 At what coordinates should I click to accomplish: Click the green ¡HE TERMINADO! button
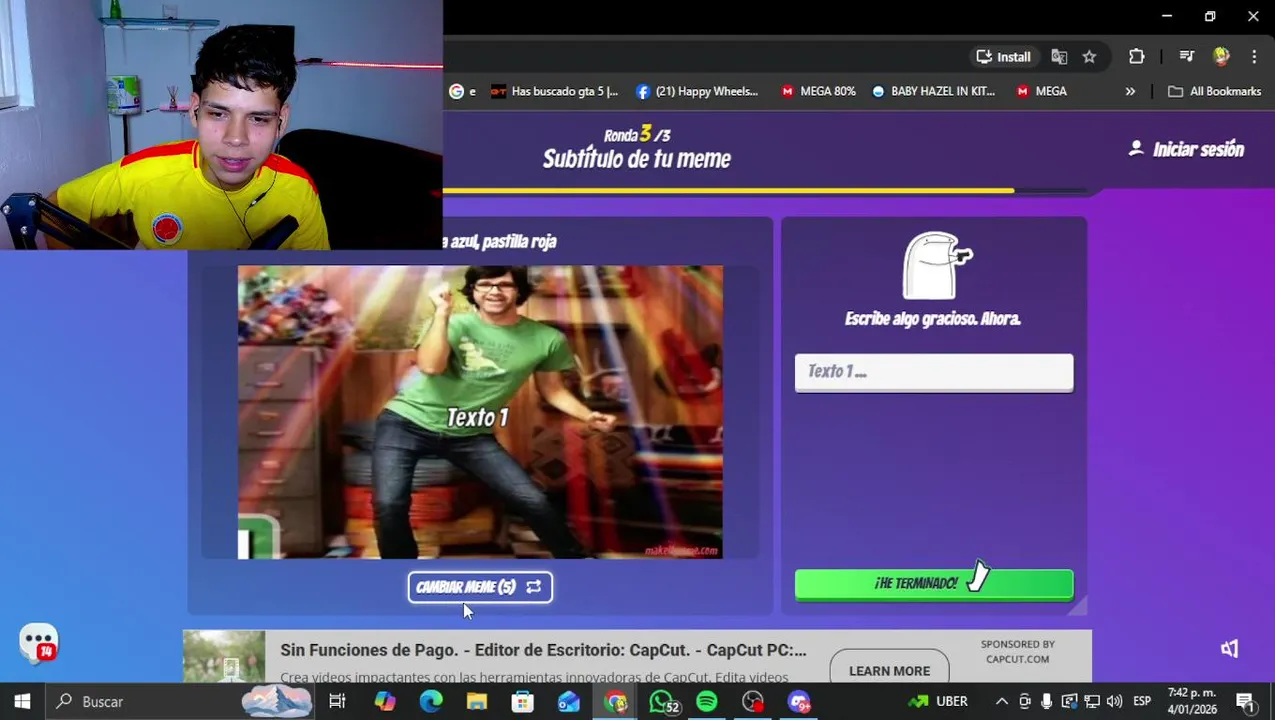tap(934, 584)
